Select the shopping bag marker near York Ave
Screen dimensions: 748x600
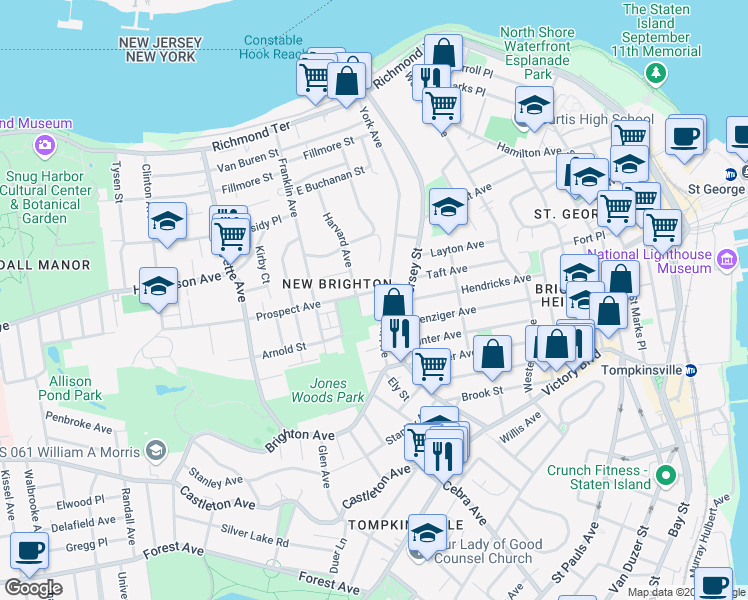coord(349,78)
